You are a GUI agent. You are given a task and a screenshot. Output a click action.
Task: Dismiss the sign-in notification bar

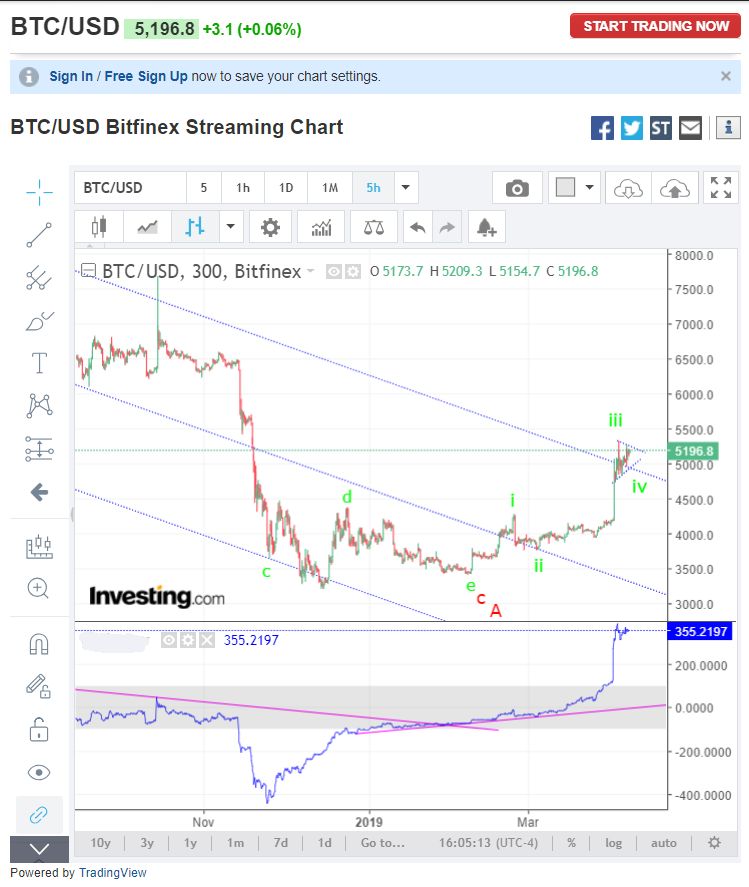726,76
